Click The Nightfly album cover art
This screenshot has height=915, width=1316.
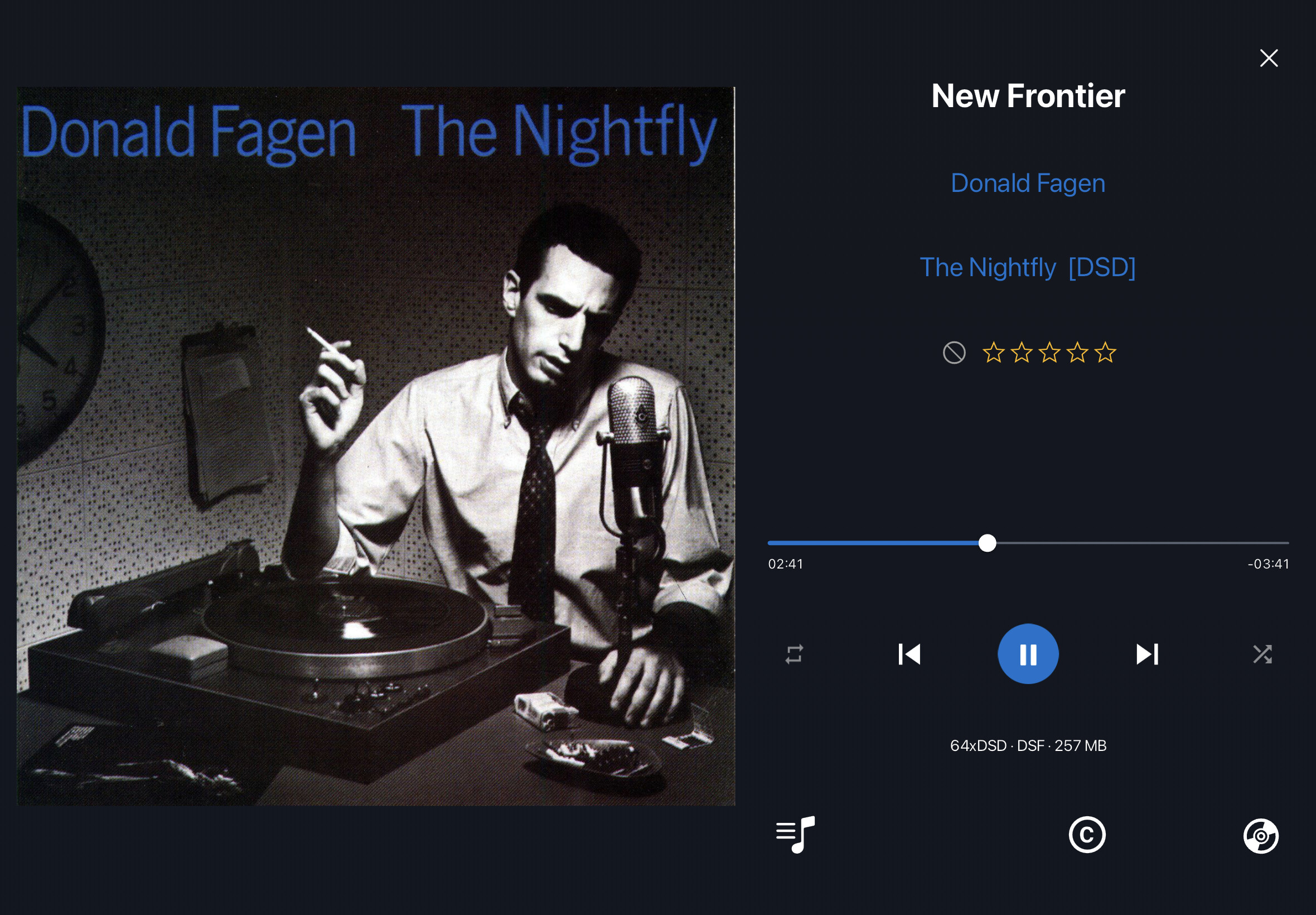click(376, 446)
